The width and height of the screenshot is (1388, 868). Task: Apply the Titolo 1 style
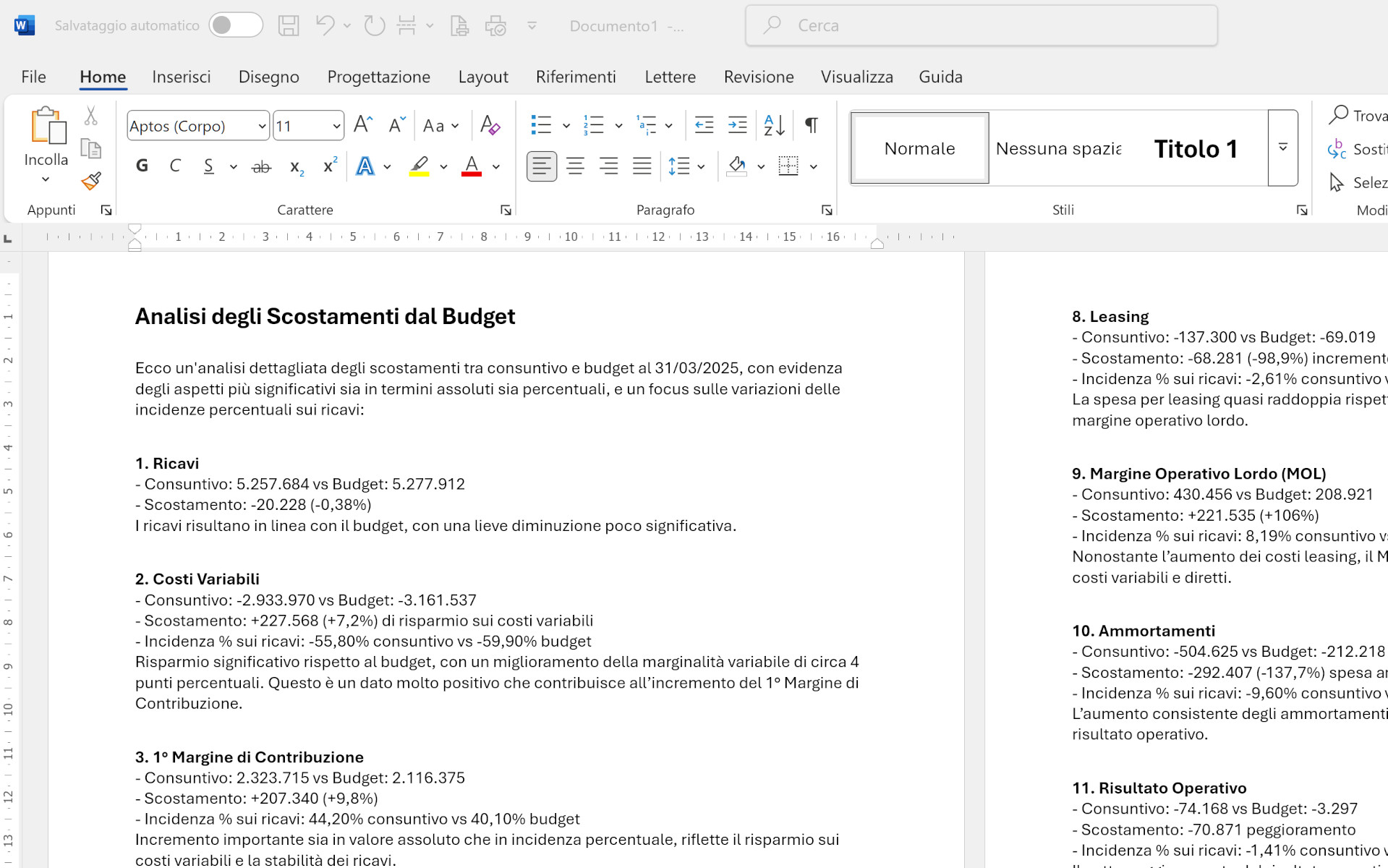1196,148
